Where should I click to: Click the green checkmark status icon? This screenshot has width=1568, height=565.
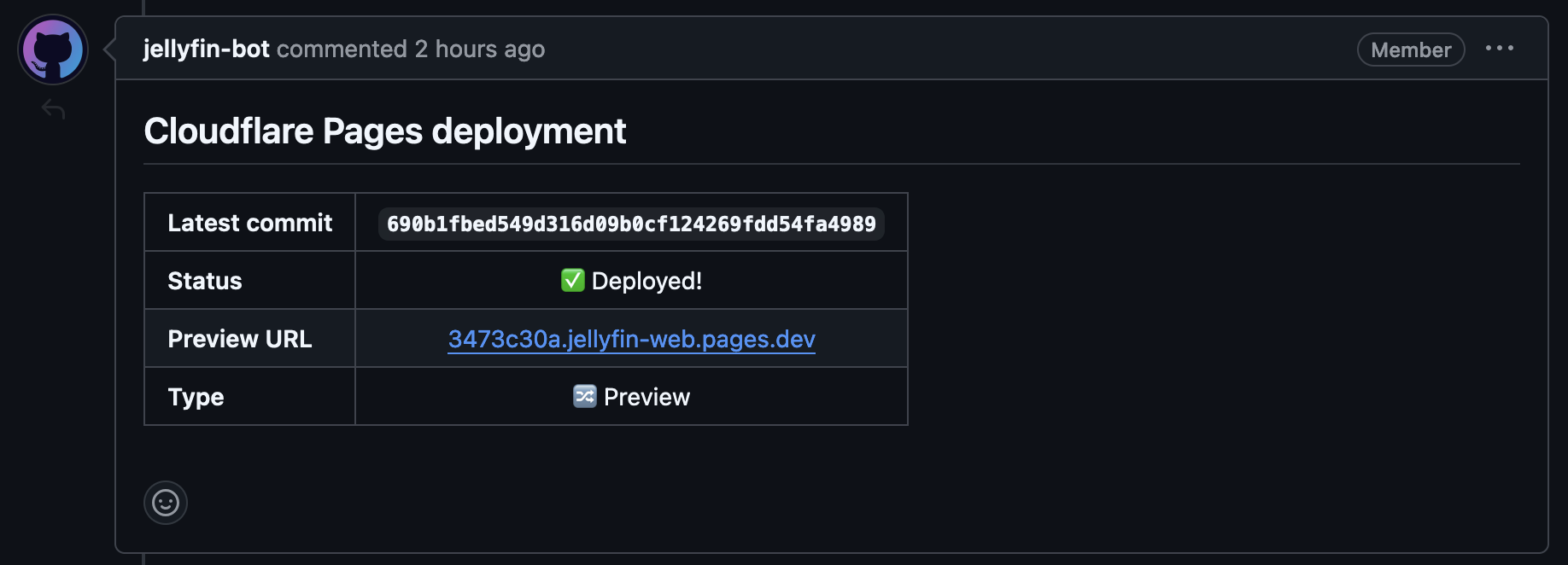point(572,280)
